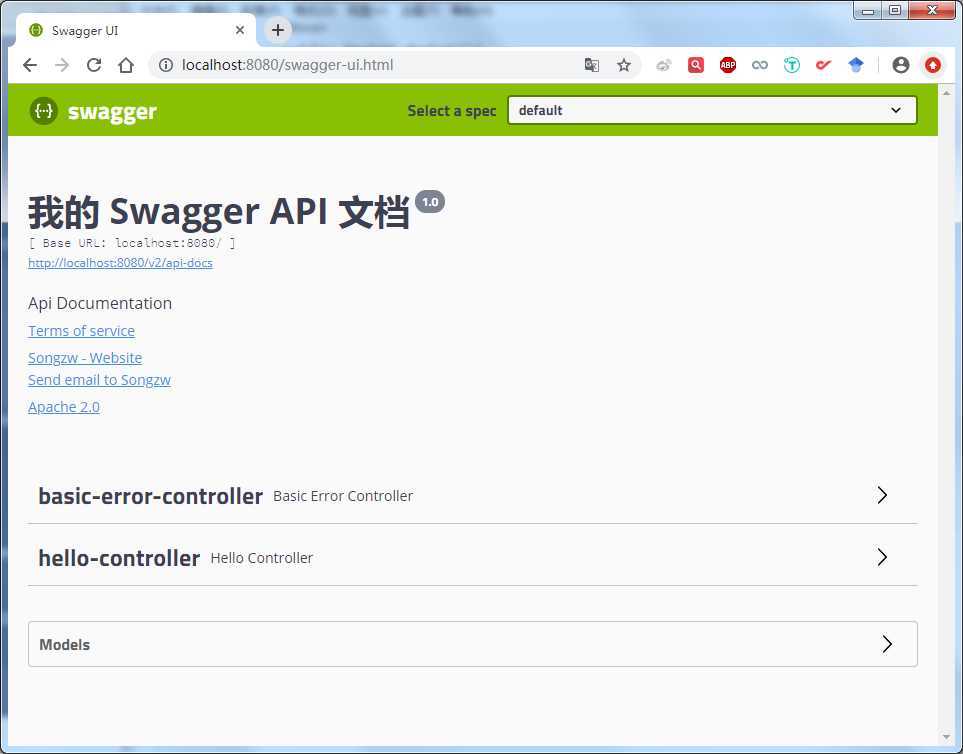Go back using the browser back arrow
This screenshot has height=754, width=963.
click(x=29, y=65)
